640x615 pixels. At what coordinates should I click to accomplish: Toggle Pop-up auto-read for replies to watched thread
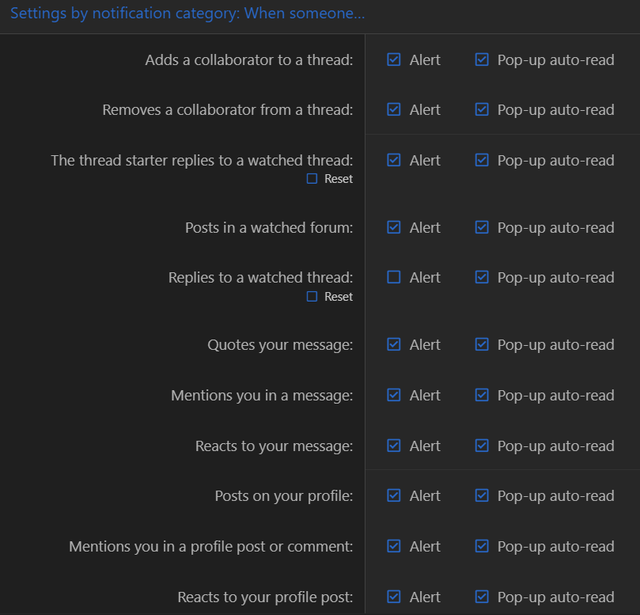[x=482, y=277]
